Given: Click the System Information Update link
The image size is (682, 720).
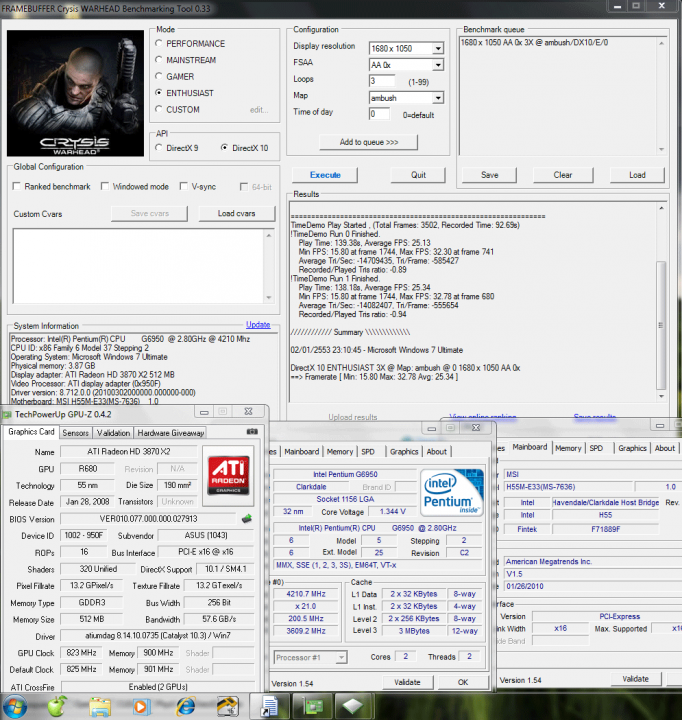Looking at the screenshot, I should pyautogui.click(x=258, y=325).
